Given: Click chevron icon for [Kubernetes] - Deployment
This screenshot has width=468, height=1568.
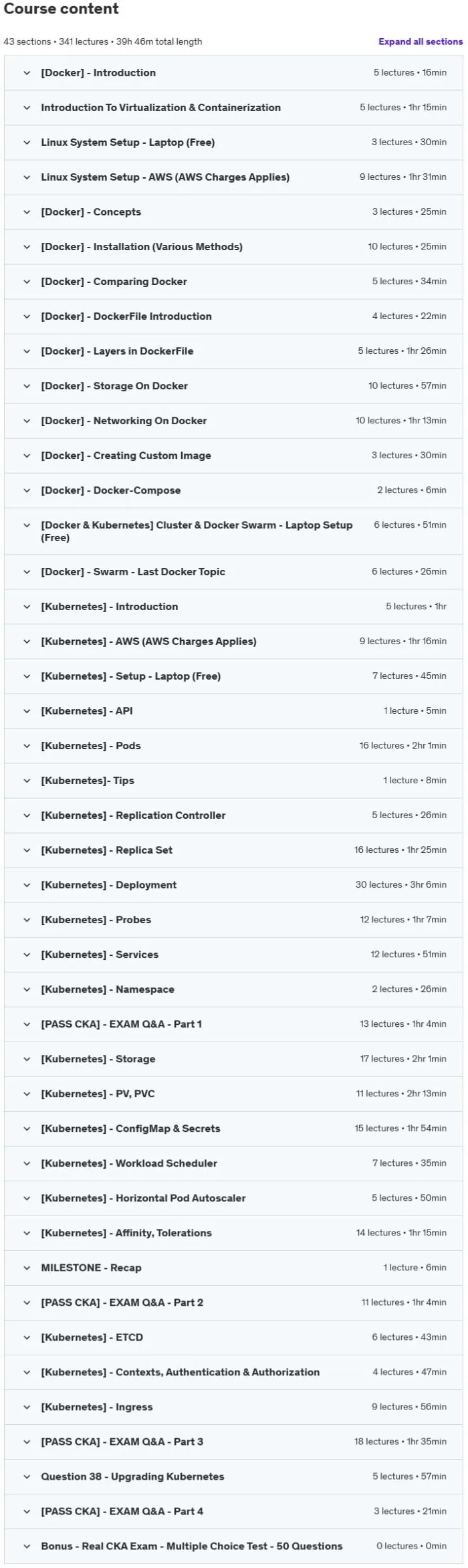Looking at the screenshot, I should point(27,885).
